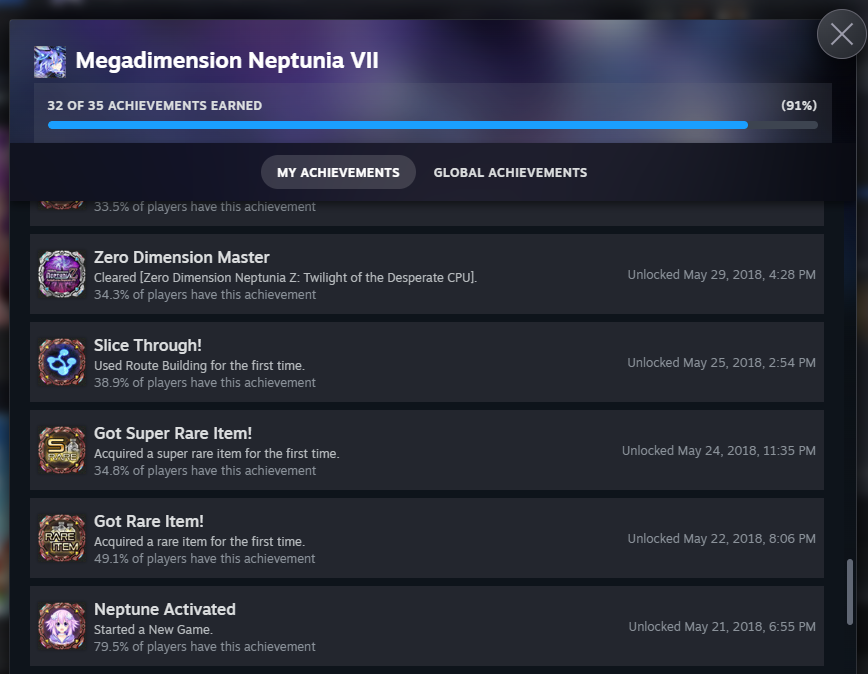Click 'Unlocked May 21, 2018, 6:55 PM'
868x674 pixels.
(x=722, y=626)
